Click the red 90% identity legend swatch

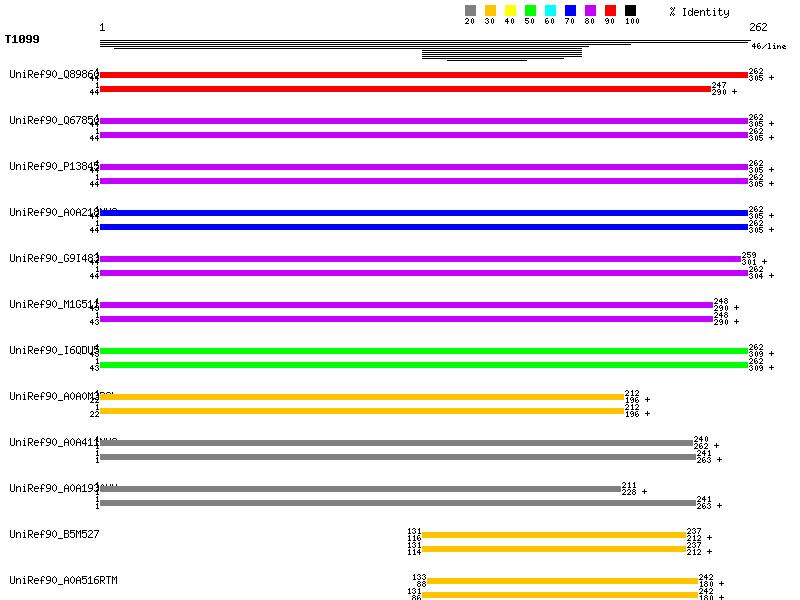pos(610,11)
